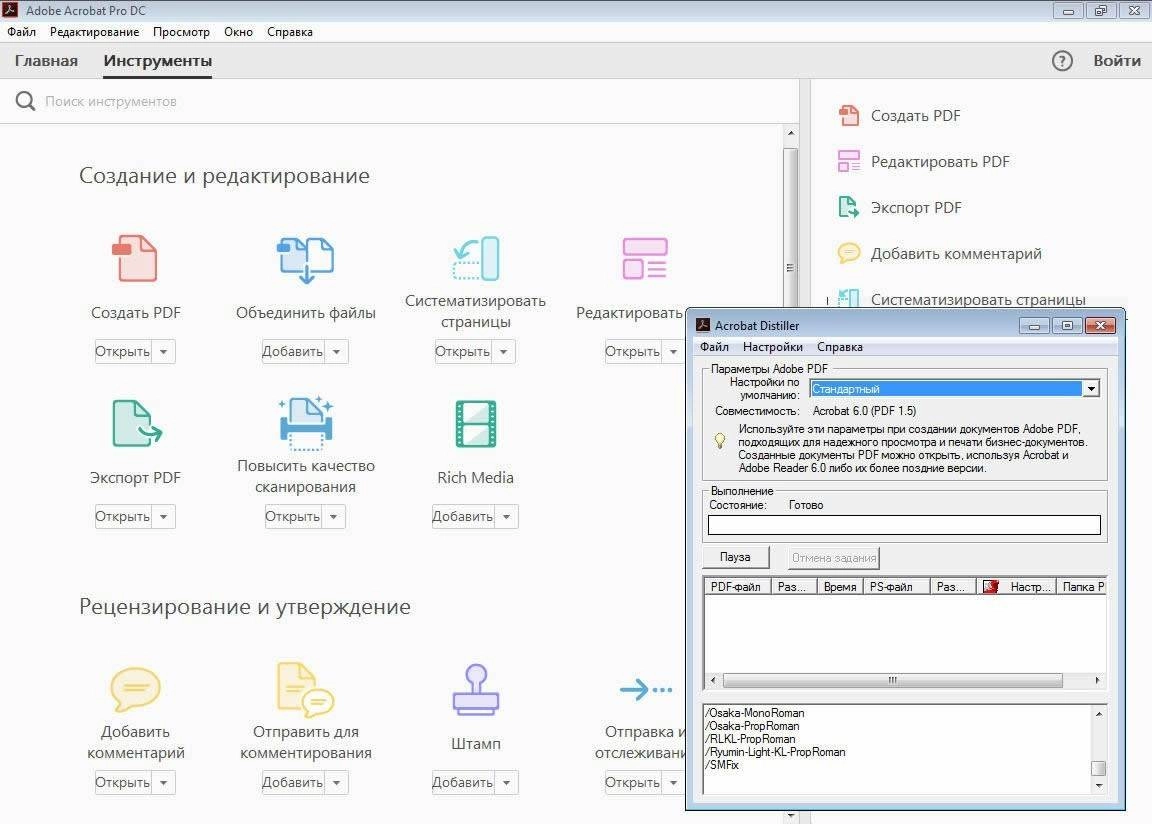Click the Rich Media film icon
The image size is (1152, 824).
(x=475, y=424)
